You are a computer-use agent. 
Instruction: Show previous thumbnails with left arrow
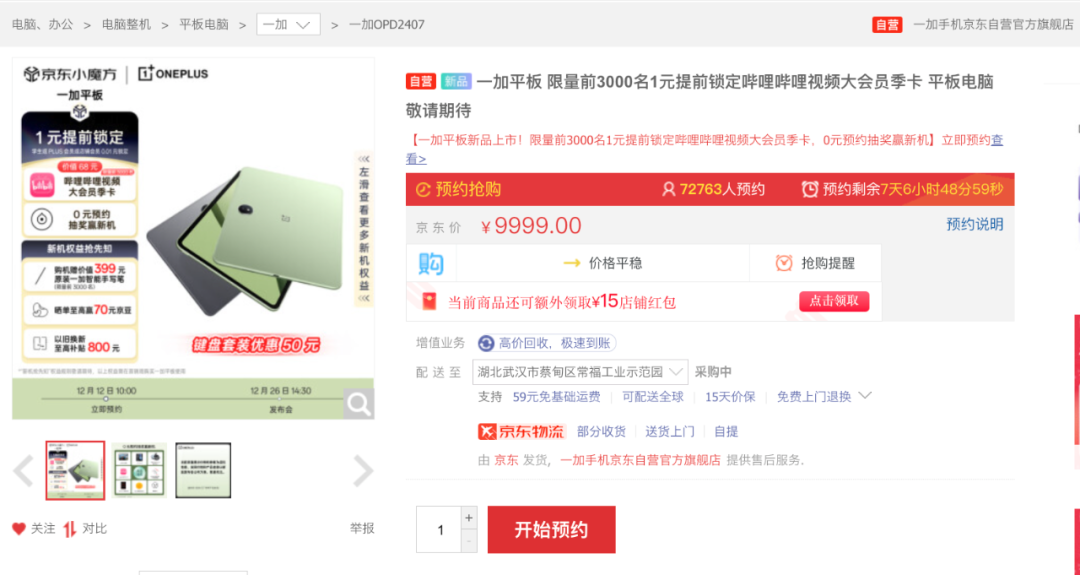coord(23,471)
